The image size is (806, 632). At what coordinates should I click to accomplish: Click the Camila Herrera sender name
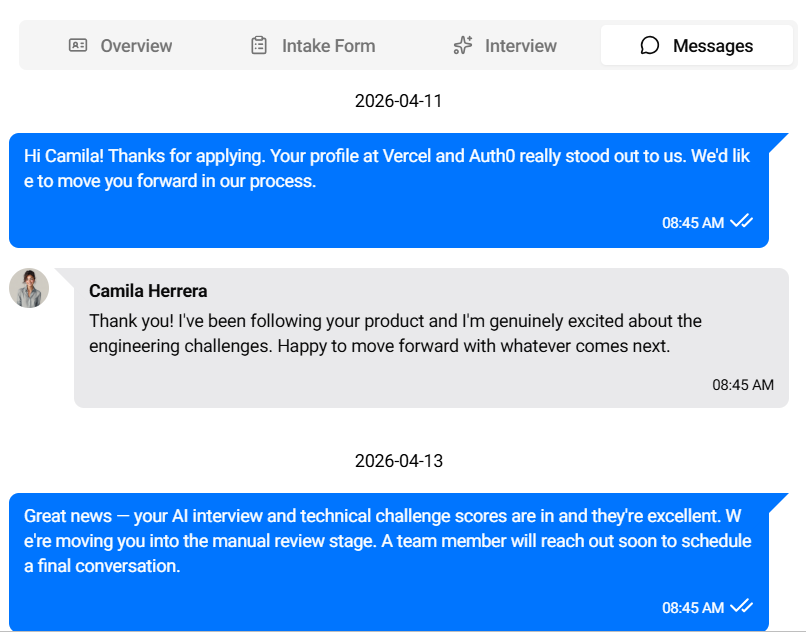(148, 291)
